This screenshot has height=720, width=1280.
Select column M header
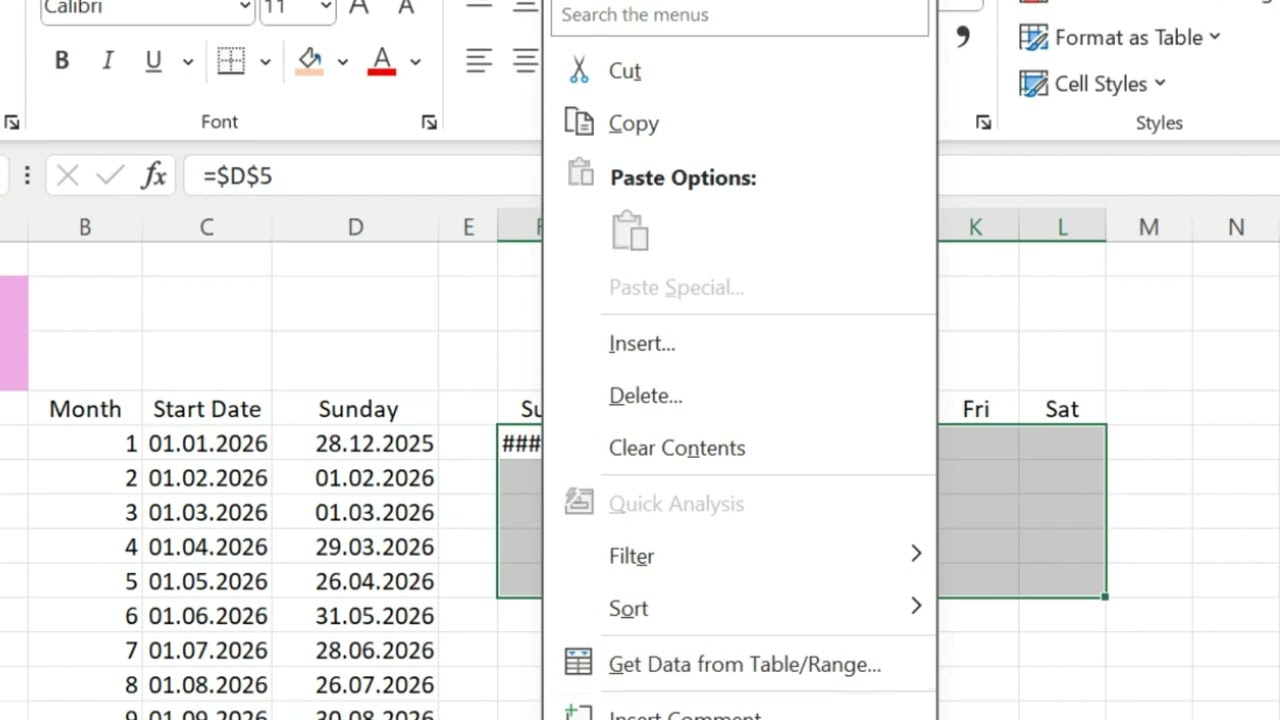click(1148, 227)
